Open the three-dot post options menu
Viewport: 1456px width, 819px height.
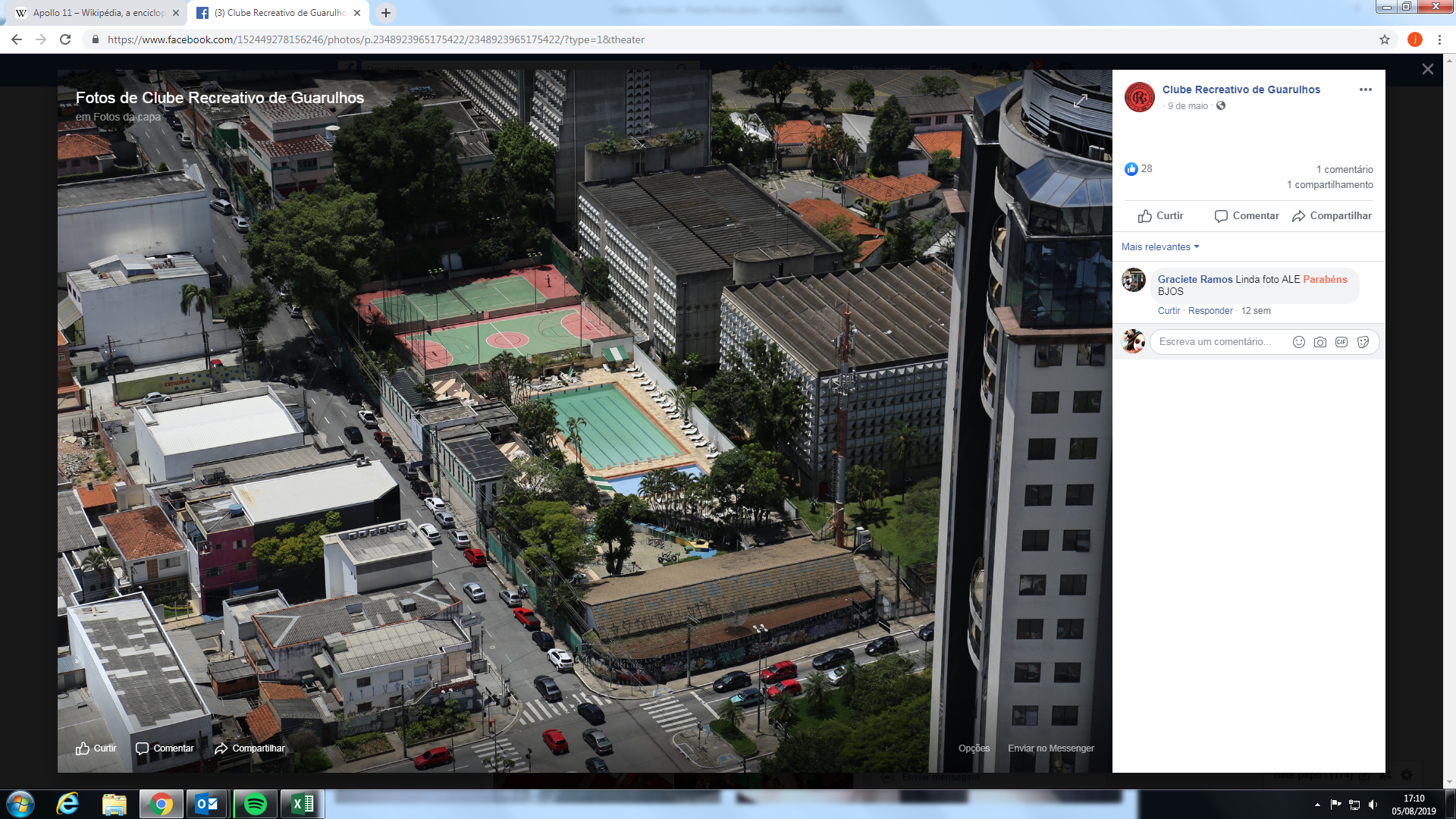[x=1365, y=89]
